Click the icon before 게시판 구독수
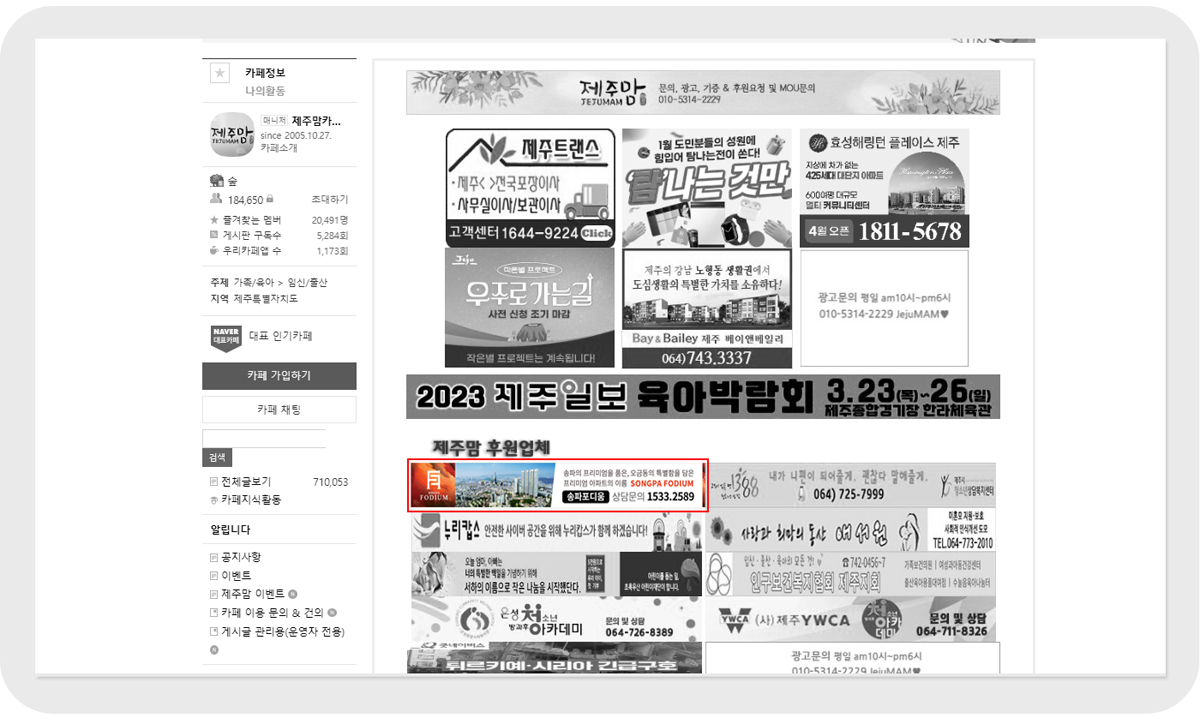The width and height of the screenshot is (1200, 724). 214,235
